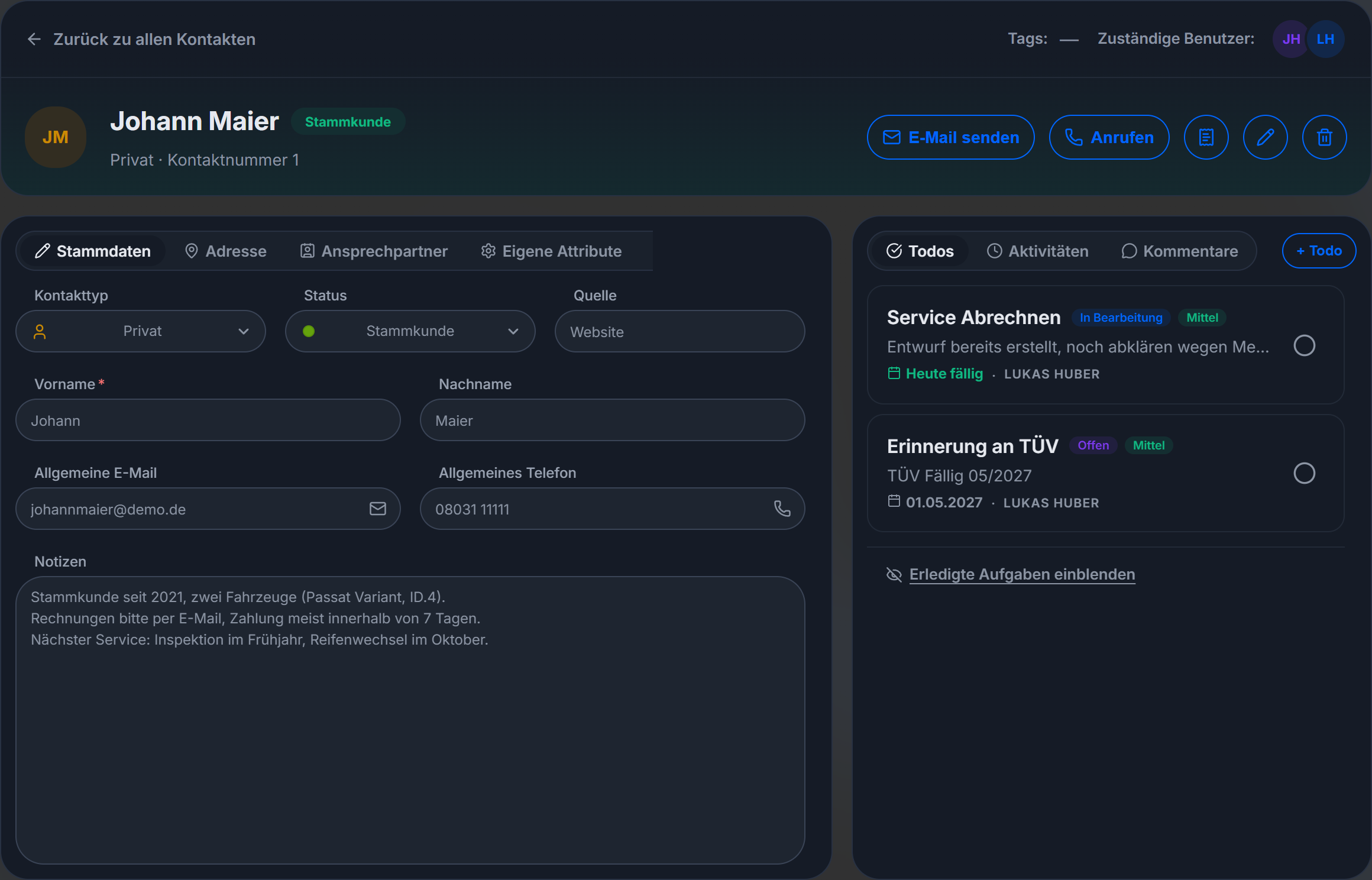Switch to the Adresse tab

pyautogui.click(x=225, y=251)
